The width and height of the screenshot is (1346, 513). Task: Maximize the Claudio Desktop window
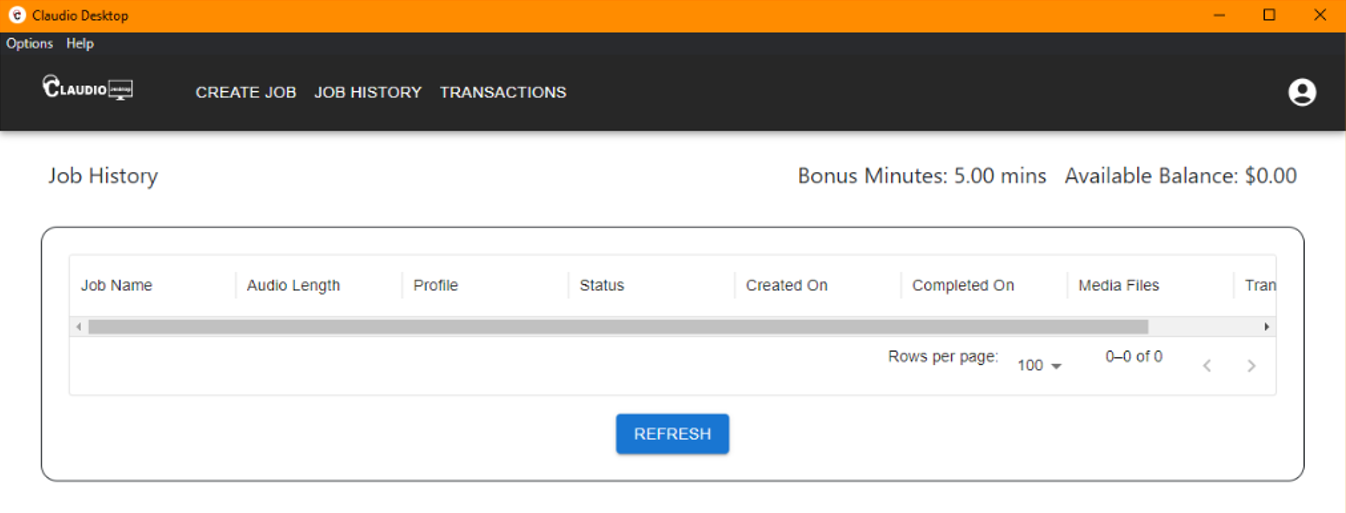(x=1269, y=15)
